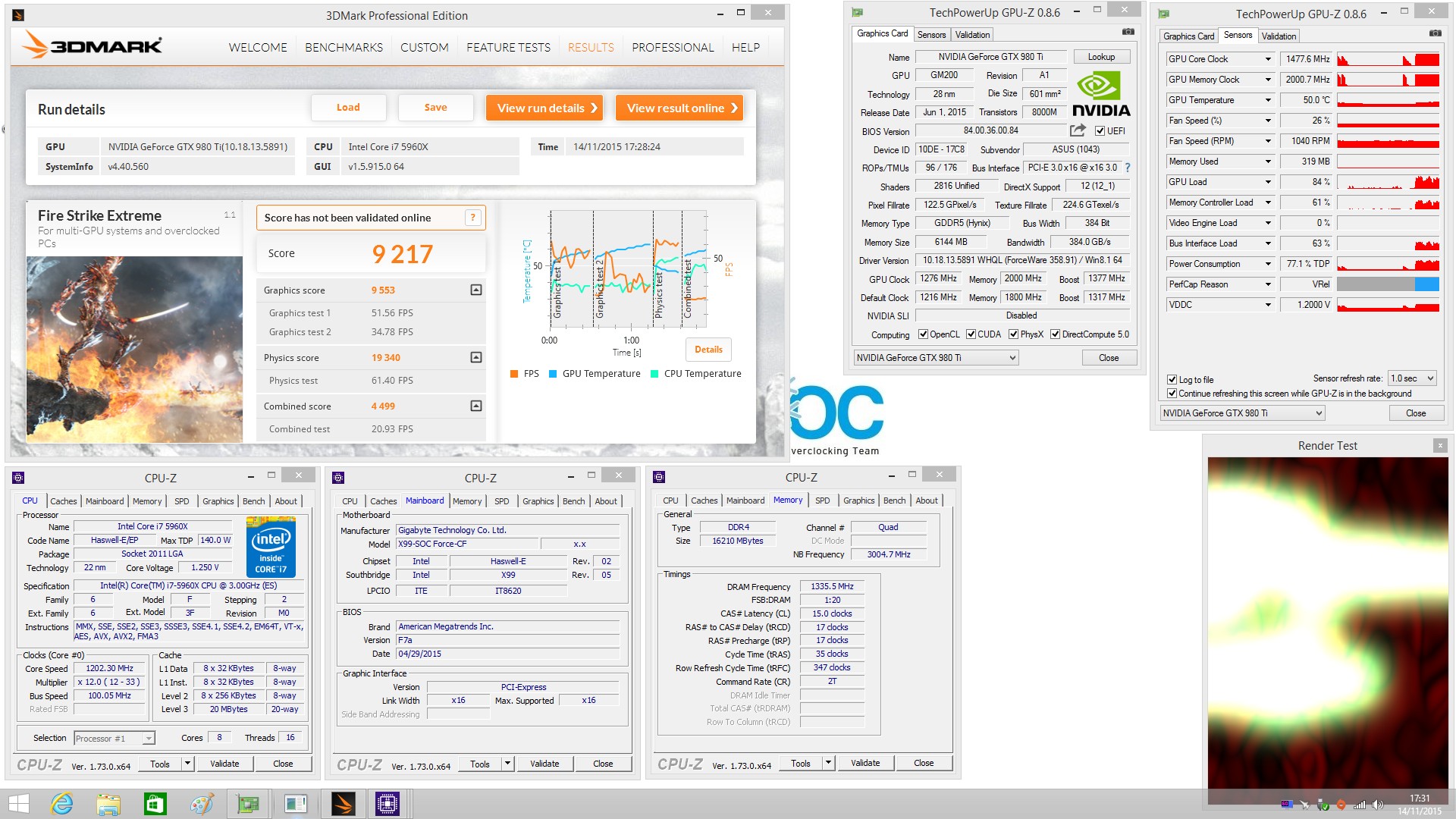Collapse the Graphics score section
This screenshot has width=1456, height=819.
476,290
